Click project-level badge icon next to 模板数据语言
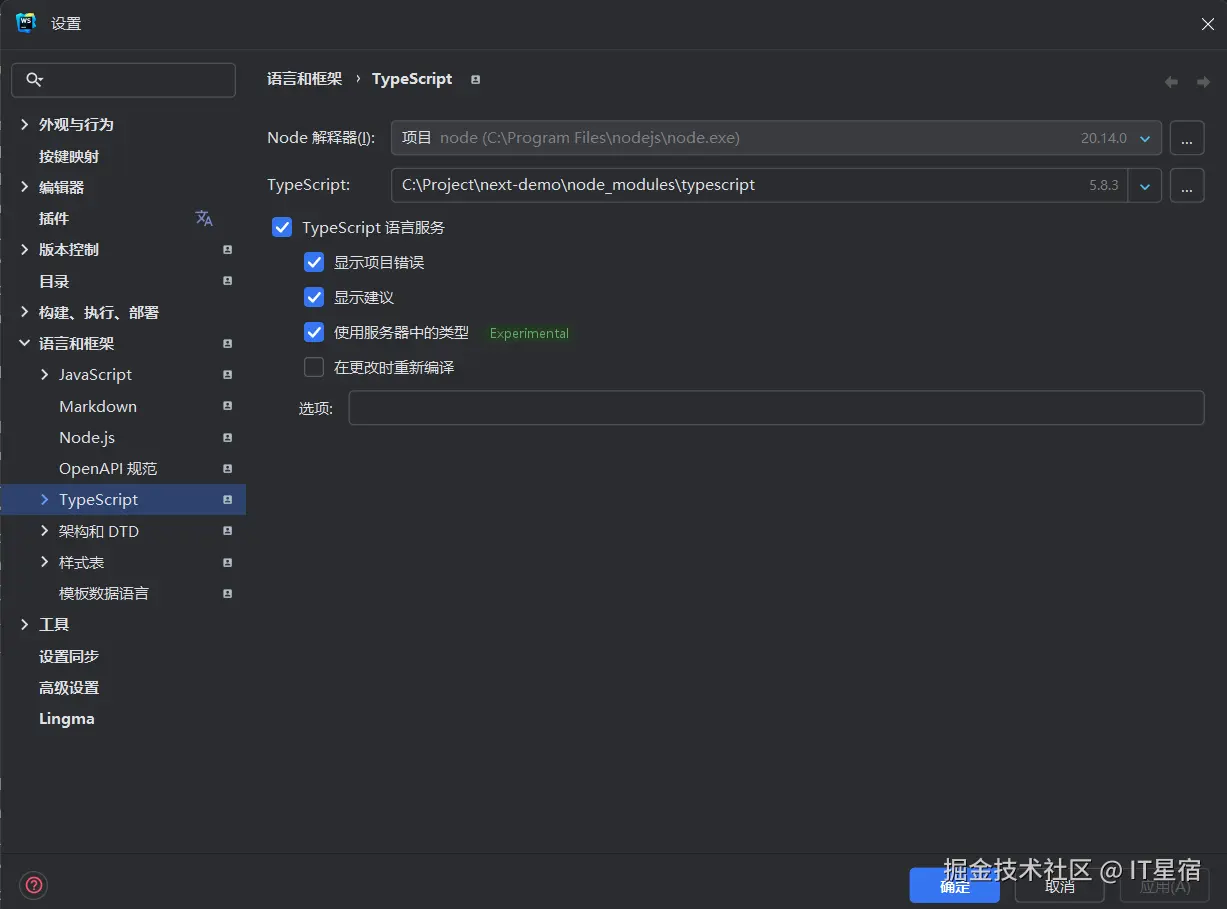This screenshot has height=909, width=1227. 228,594
